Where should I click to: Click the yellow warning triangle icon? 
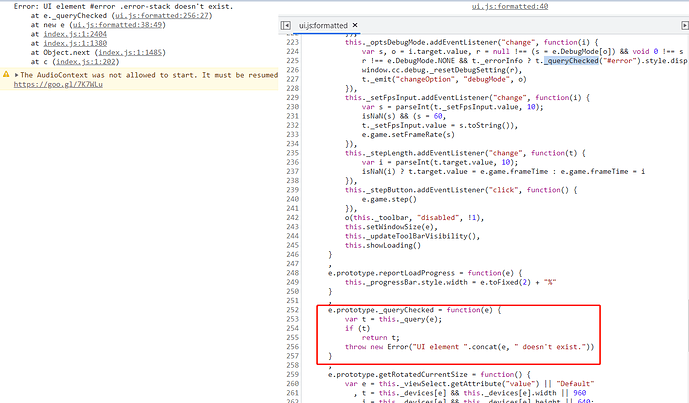click(6, 74)
